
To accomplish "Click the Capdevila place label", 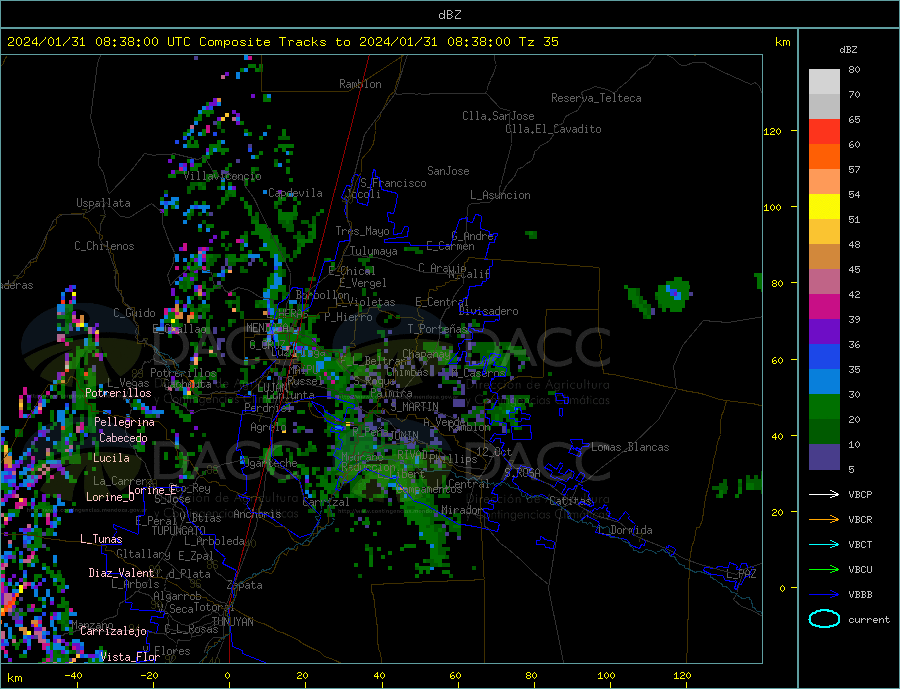I will pos(295,193).
